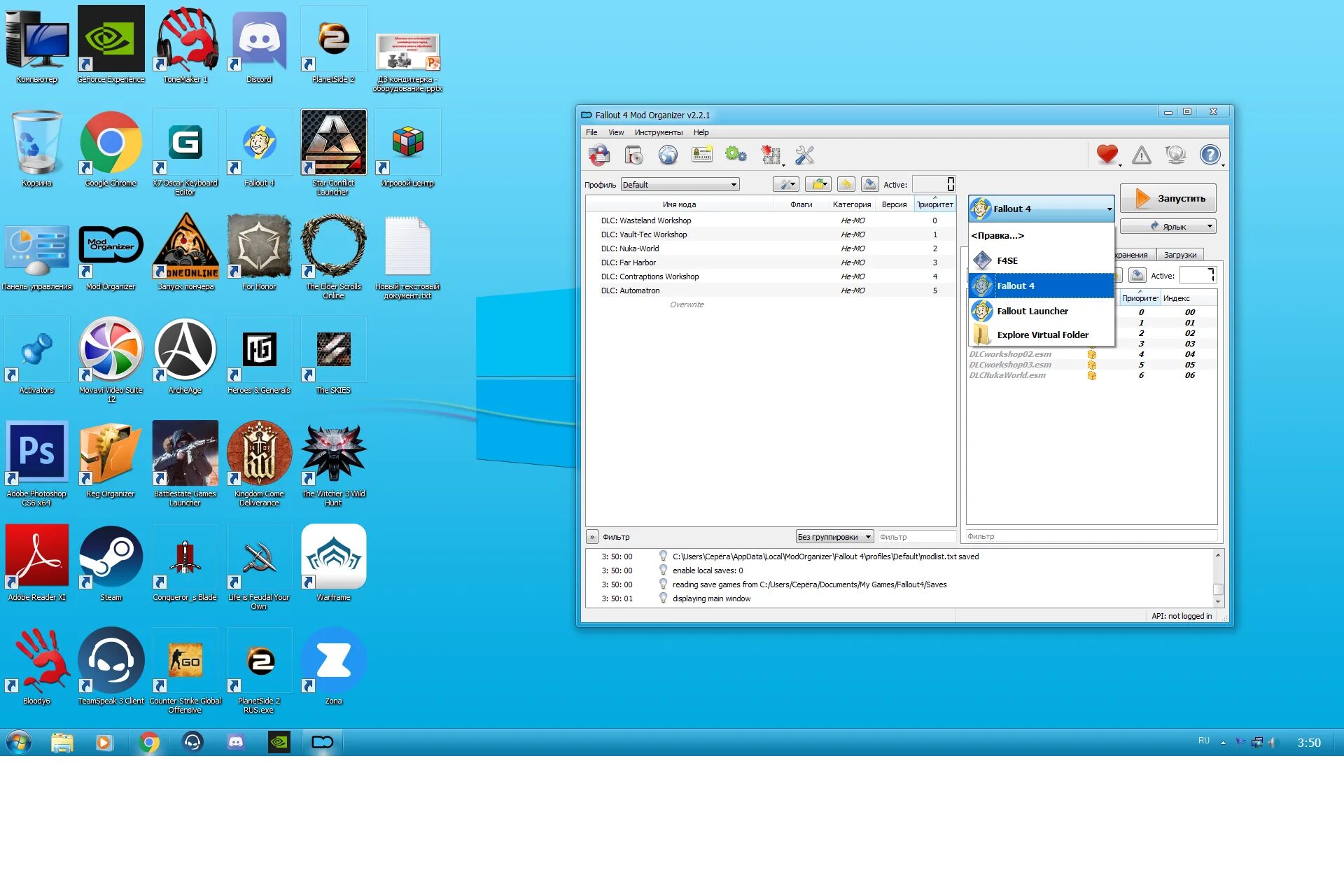
Task: Click the plugin list create backup icon
Action: 1137,275
